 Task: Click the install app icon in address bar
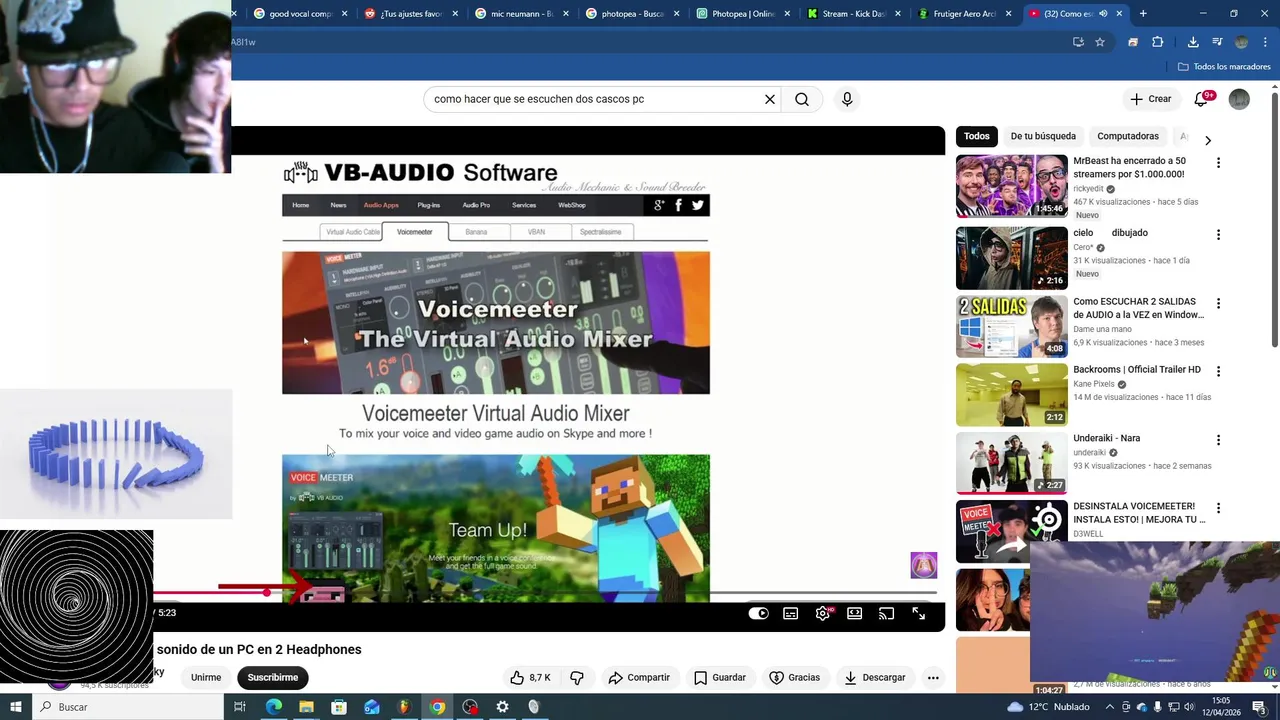tap(1078, 42)
